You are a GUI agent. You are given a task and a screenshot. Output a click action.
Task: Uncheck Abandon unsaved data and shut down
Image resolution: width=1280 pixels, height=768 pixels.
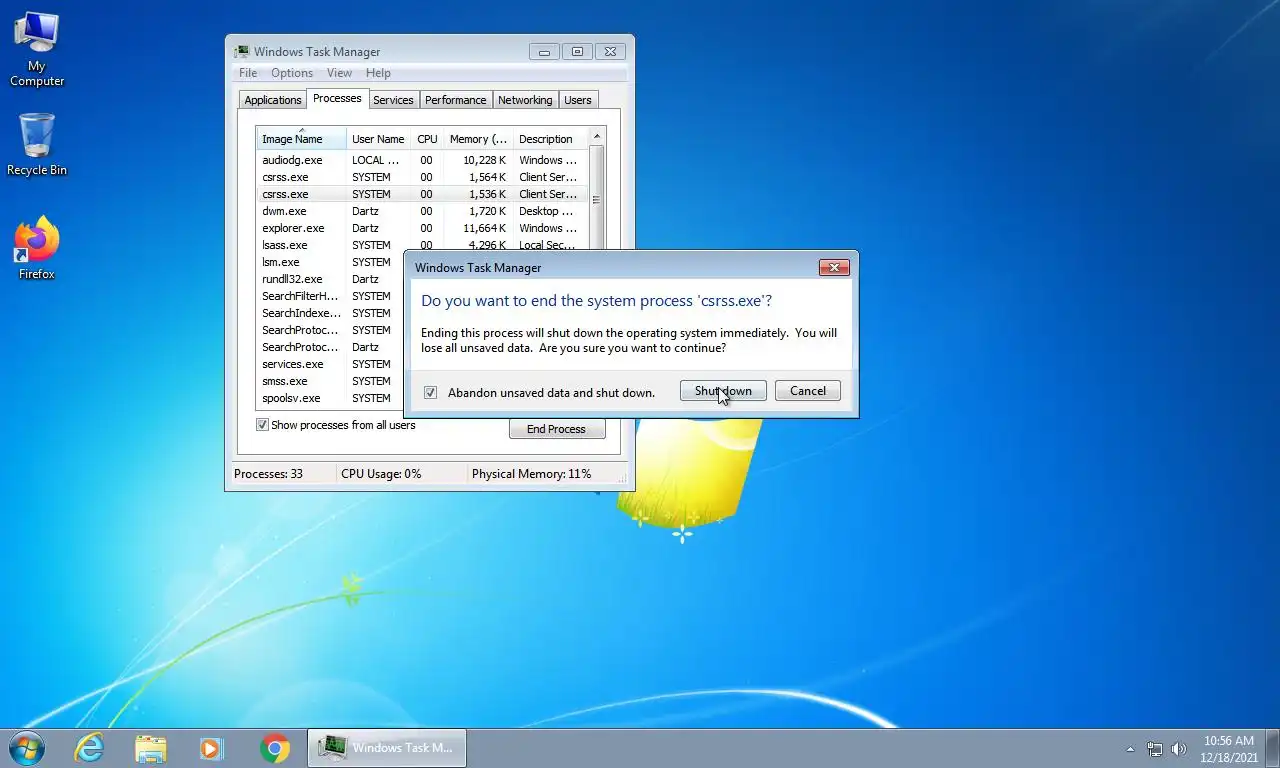[x=430, y=393]
